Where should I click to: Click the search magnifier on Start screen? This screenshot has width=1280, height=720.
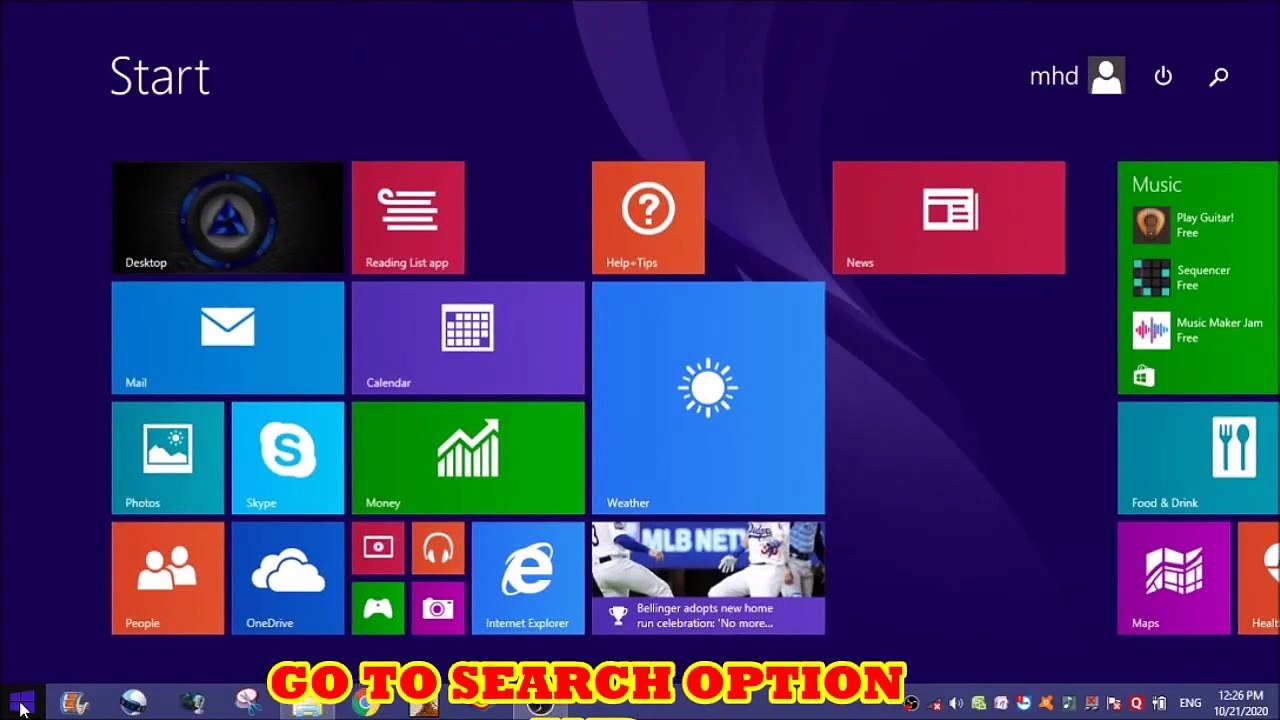[1218, 76]
